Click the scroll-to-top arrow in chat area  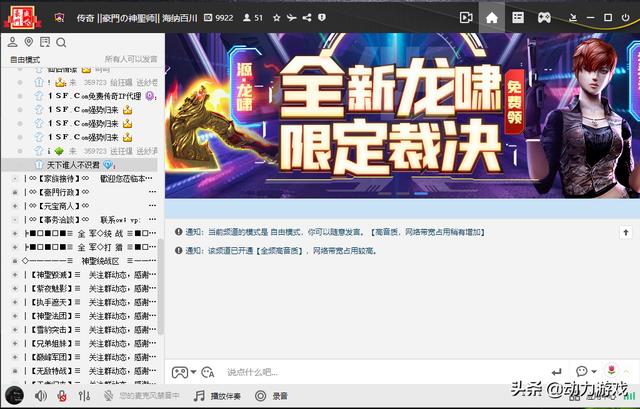click(x=626, y=233)
